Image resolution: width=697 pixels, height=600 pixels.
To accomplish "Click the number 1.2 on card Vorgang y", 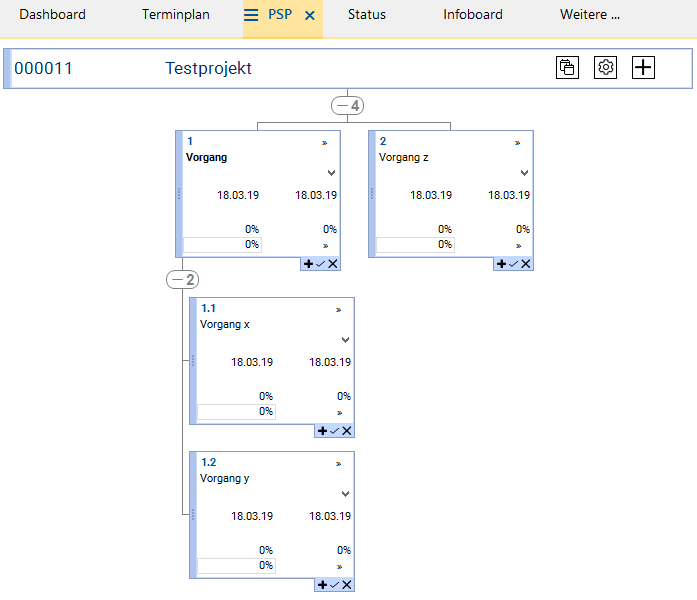I will 208,462.
